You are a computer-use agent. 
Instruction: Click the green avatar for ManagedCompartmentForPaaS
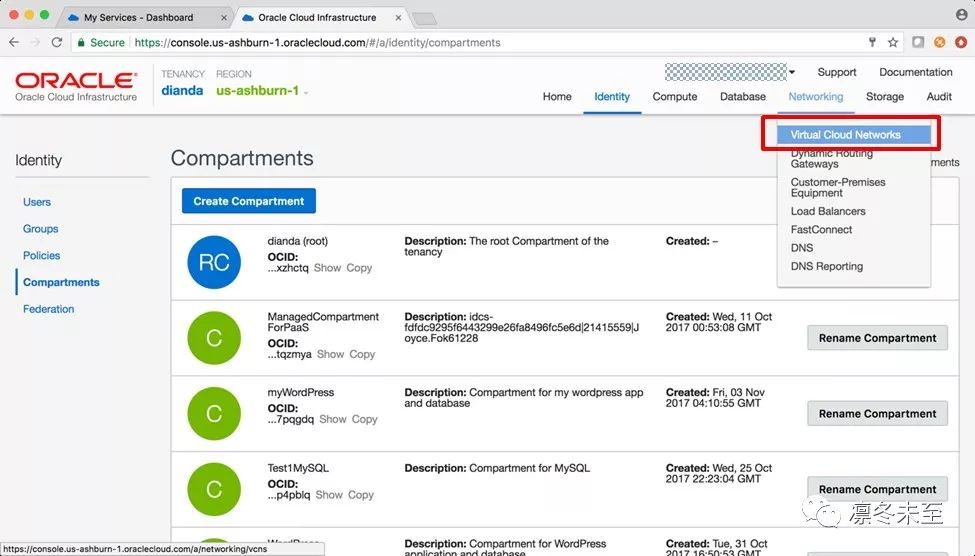pos(214,338)
